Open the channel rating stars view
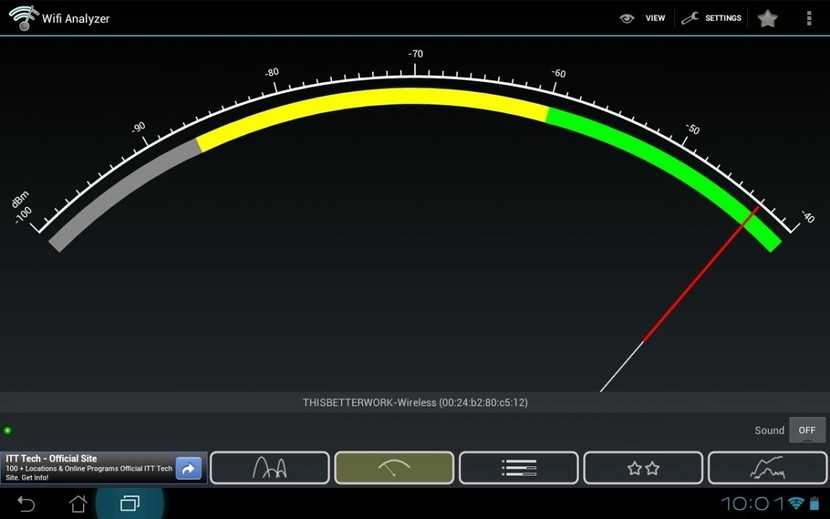The height and width of the screenshot is (519, 830). pyautogui.click(x=643, y=467)
